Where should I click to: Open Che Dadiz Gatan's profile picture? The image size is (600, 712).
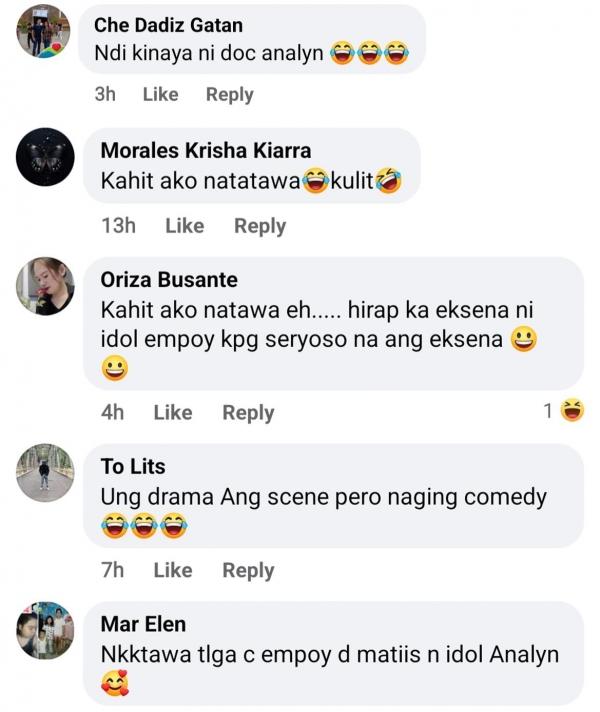(x=44, y=31)
